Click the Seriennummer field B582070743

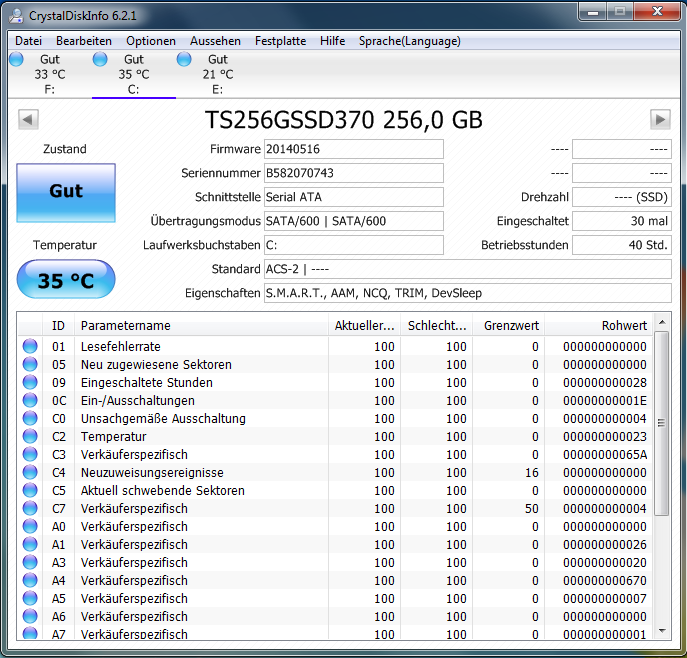point(354,173)
